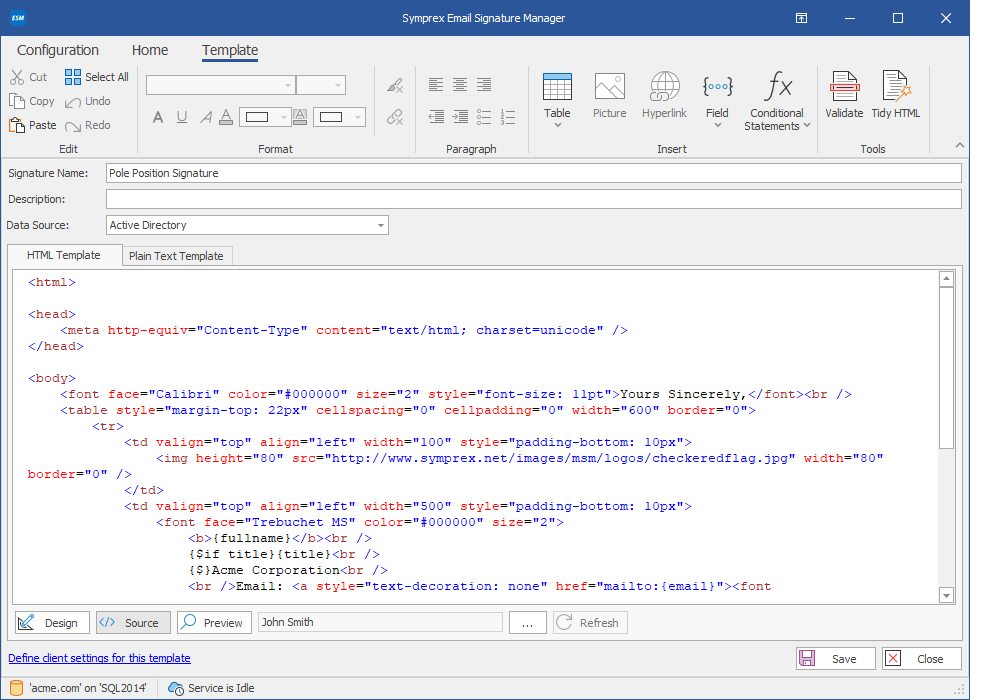The width and height of the screenshot is (984, 700).
Task: Open Define client settings for this template link
Action: click(x=99, y=658)
